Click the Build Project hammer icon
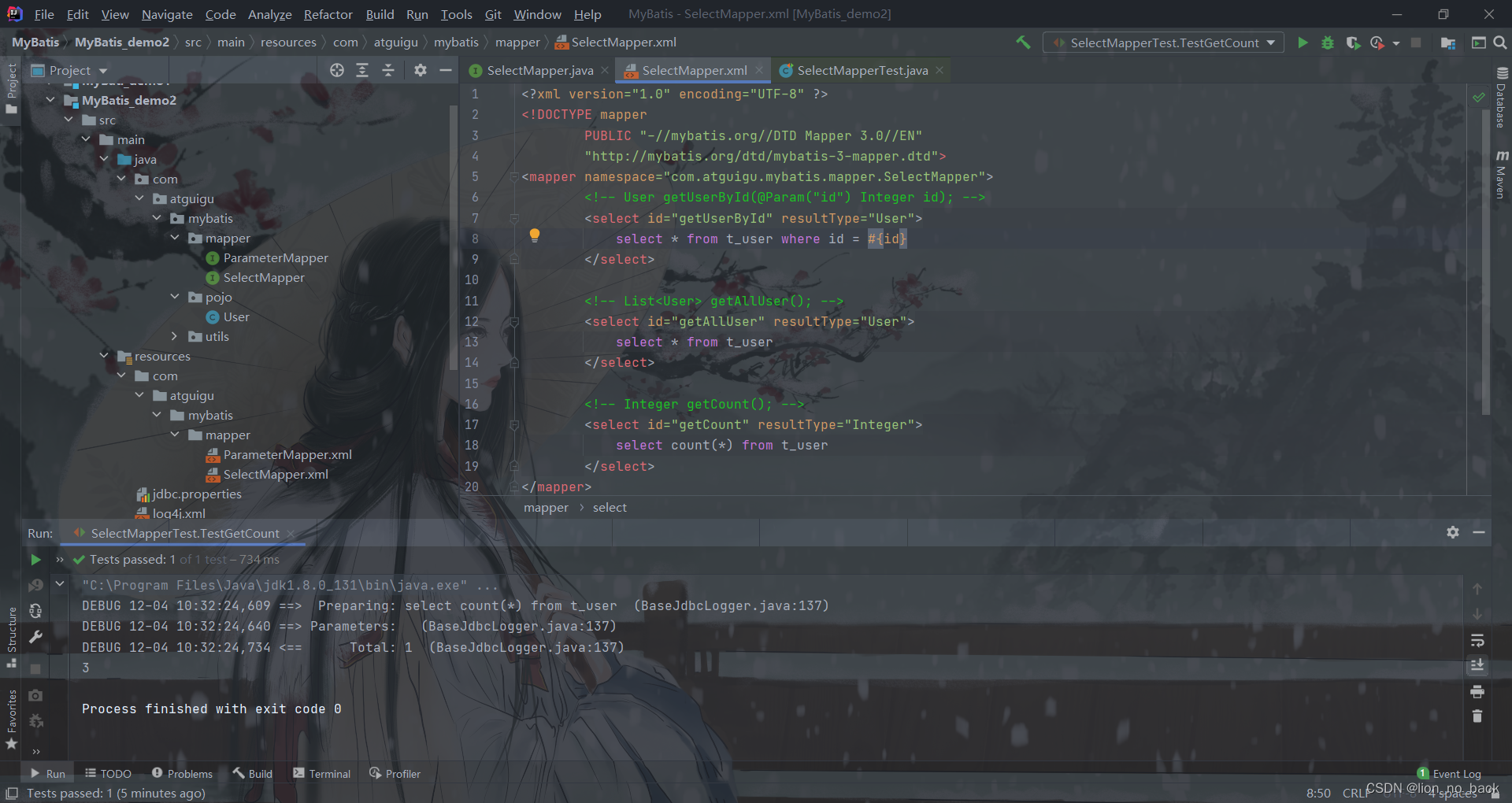 [1023, 43]
